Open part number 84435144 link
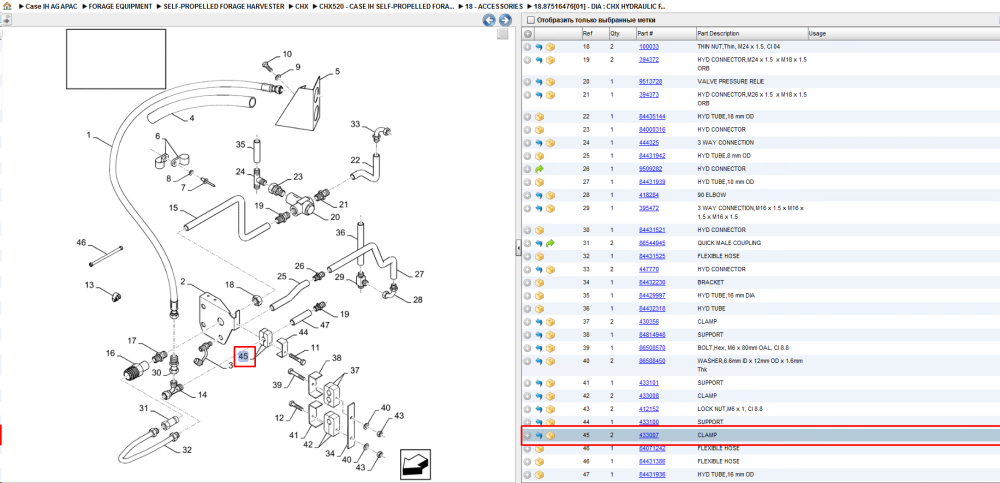This screenshot has width=1000, height=483. tap(652, 117)
